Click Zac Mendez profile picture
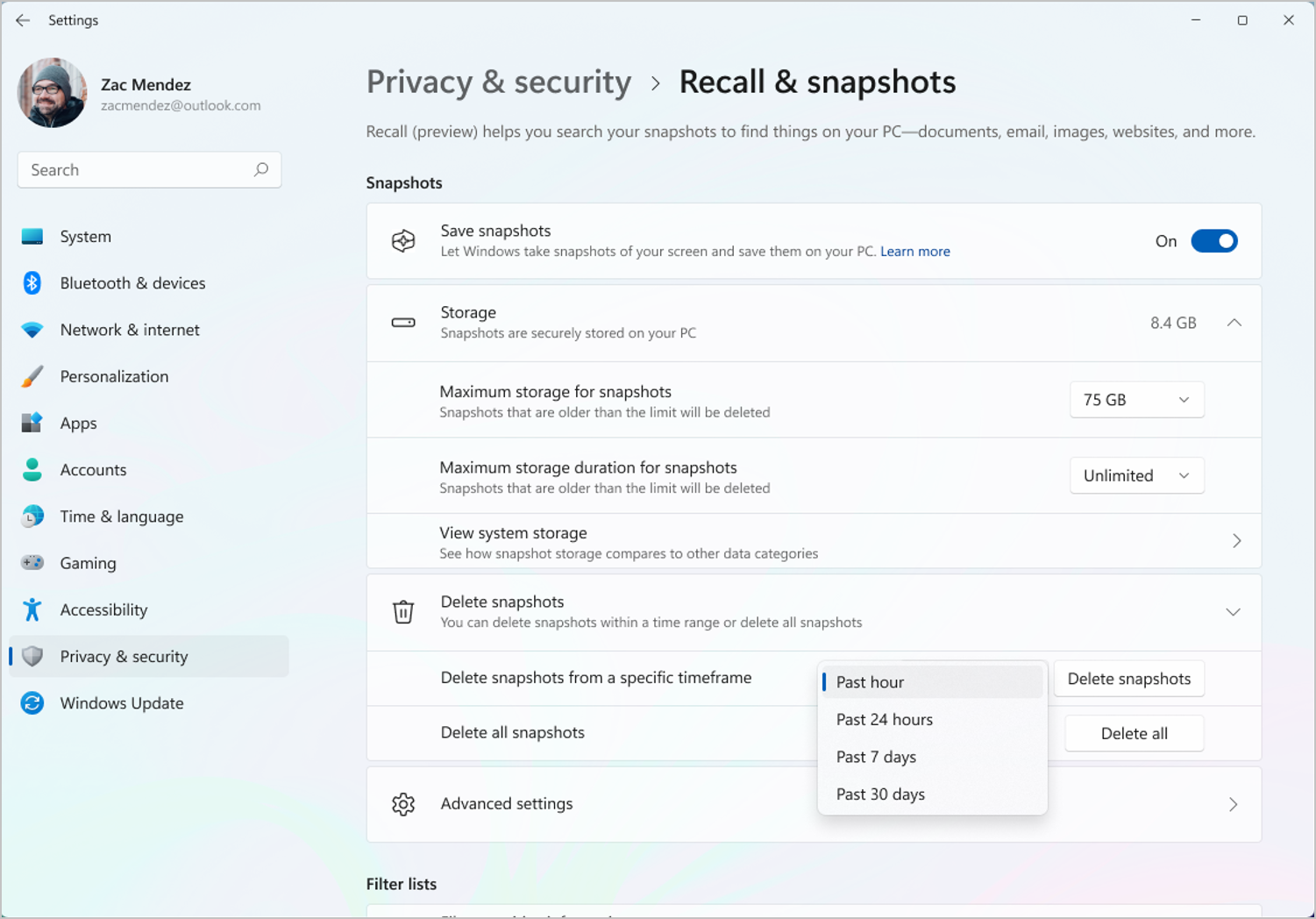1316x919 pixels. (52, 93)
